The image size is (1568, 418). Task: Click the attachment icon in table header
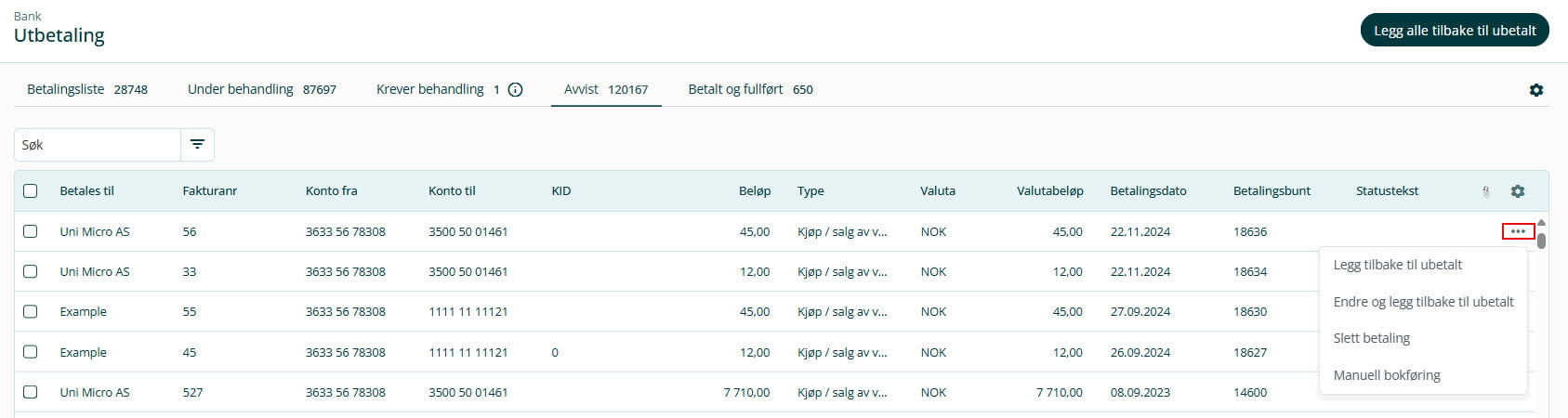point(1485,191)
